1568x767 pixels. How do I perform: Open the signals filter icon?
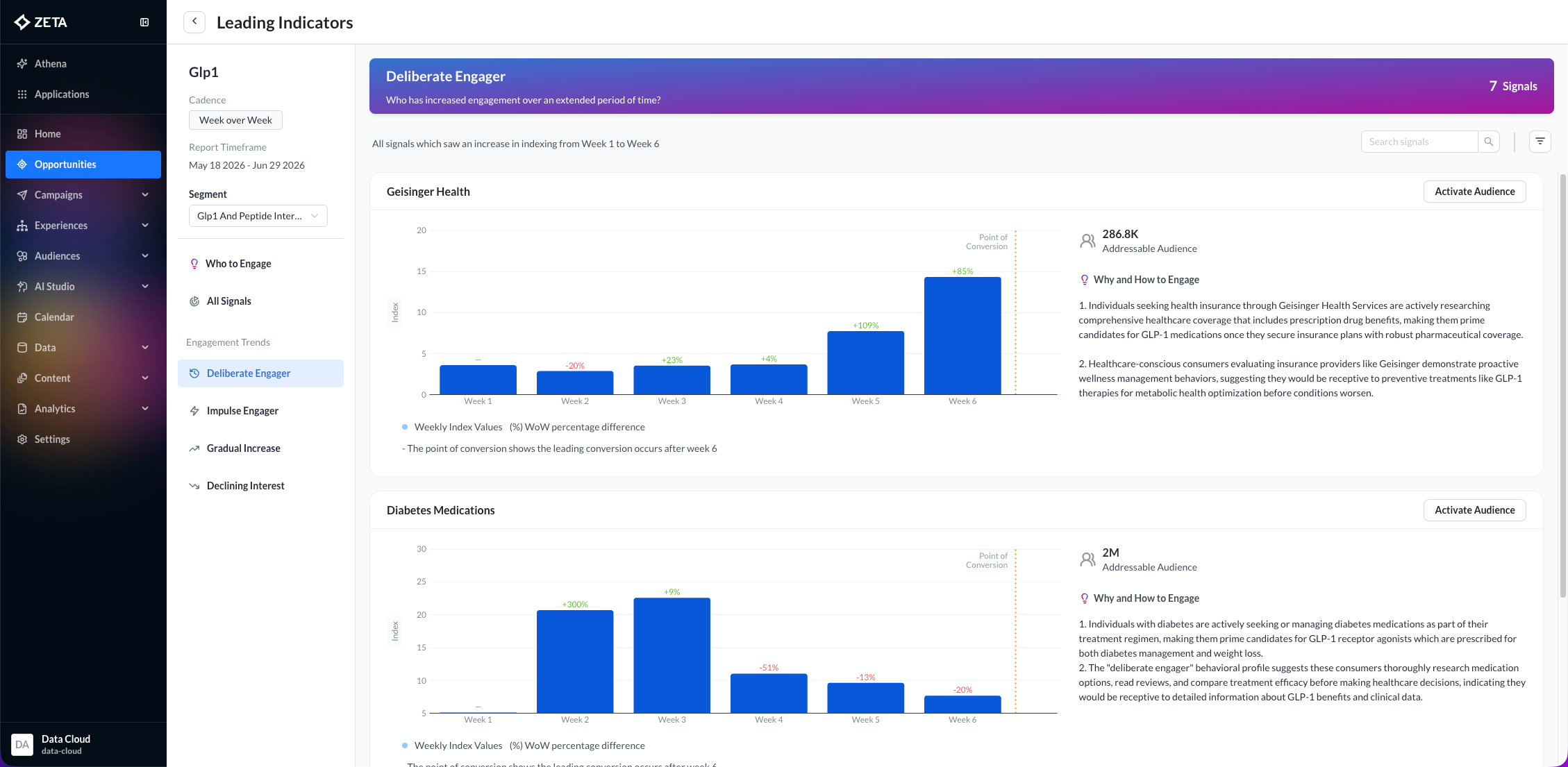(x=1540, y=142)
